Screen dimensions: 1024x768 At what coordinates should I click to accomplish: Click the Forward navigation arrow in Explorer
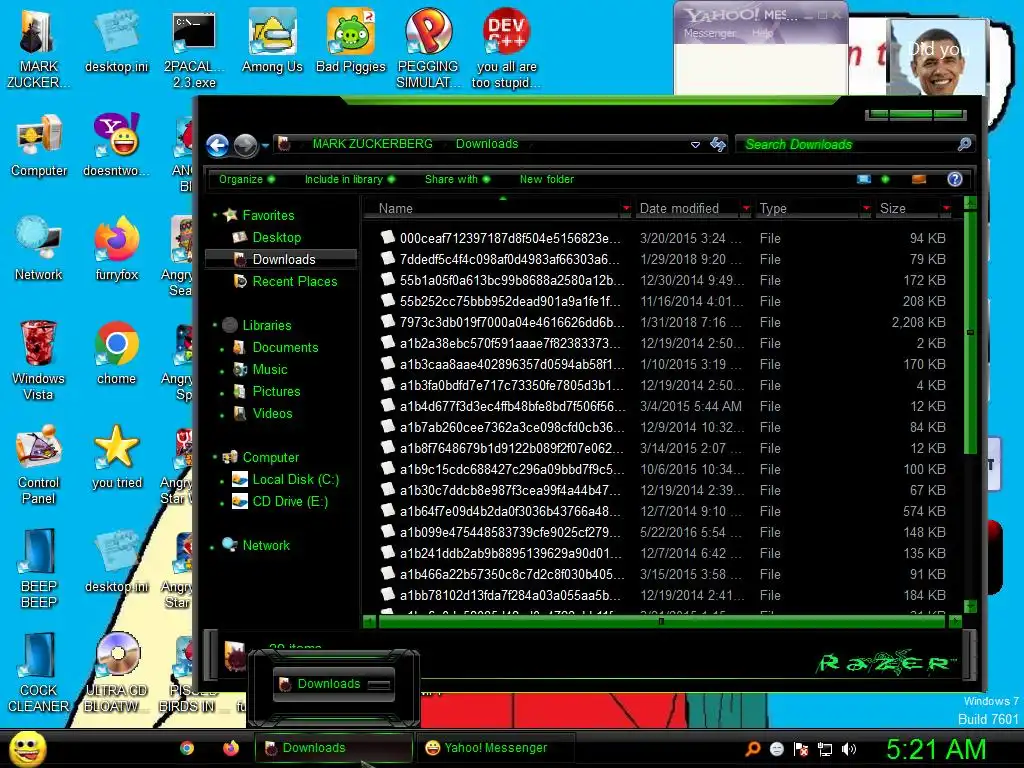tap(246, 145)
